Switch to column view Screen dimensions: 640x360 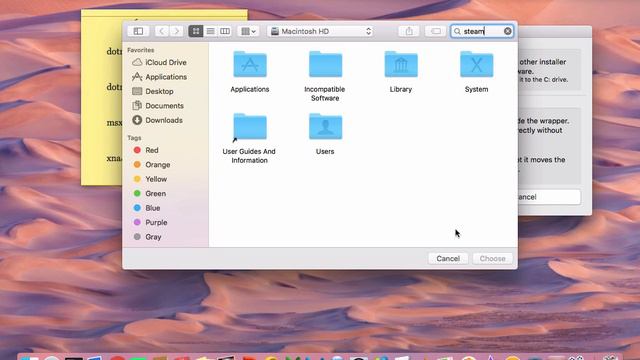(225, 31)
